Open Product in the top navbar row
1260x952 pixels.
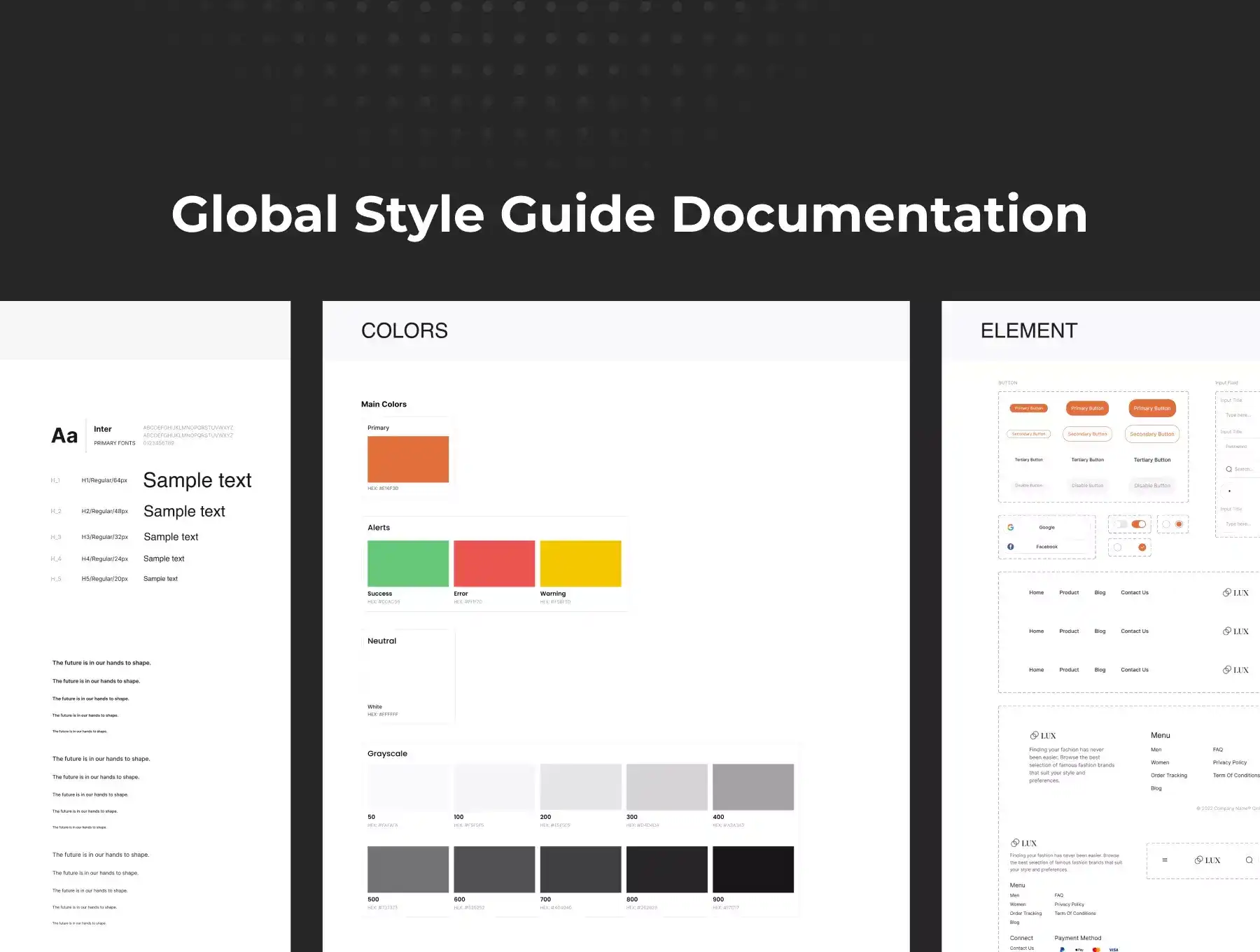tap(1069, 593)
